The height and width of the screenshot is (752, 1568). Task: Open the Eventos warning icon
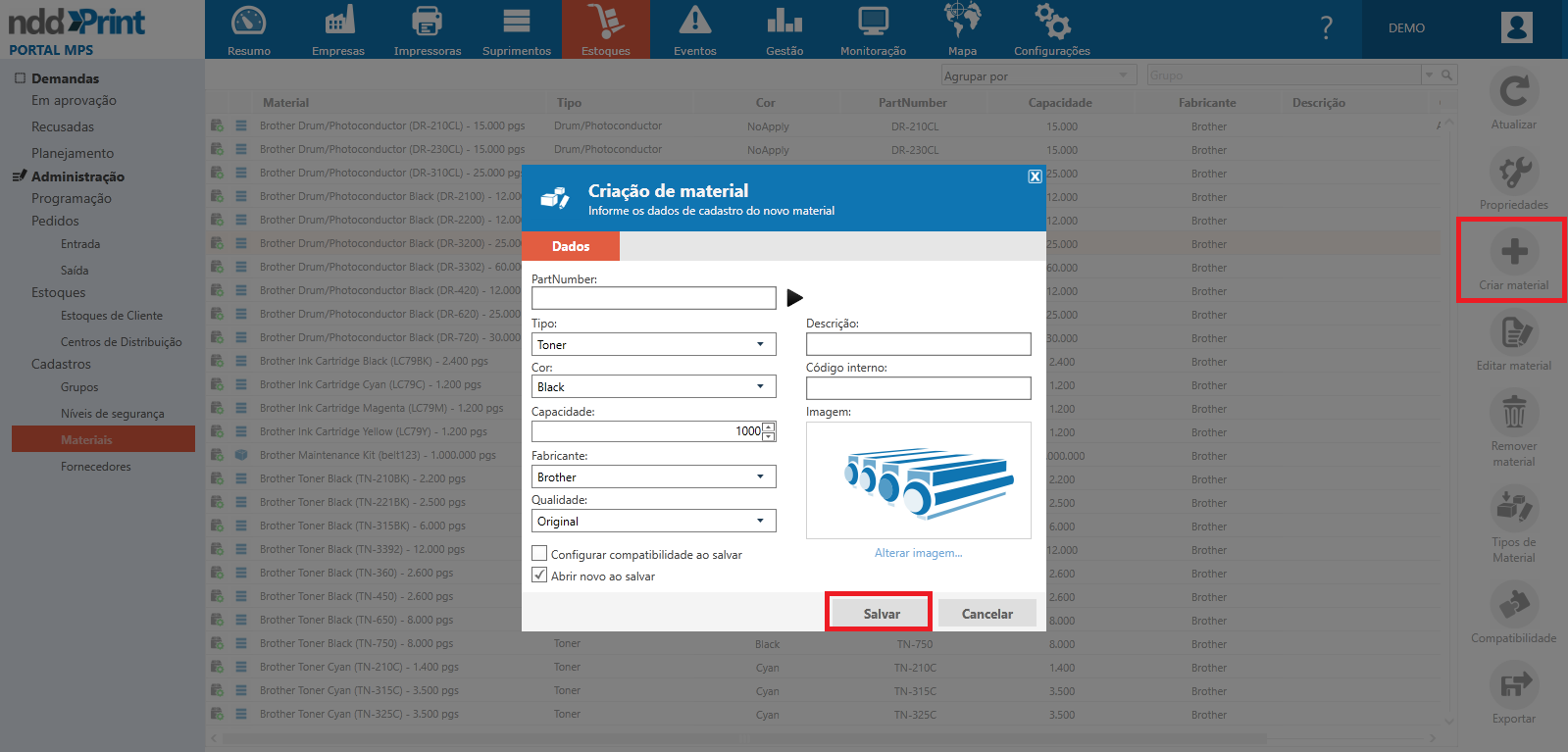(694, 22)
